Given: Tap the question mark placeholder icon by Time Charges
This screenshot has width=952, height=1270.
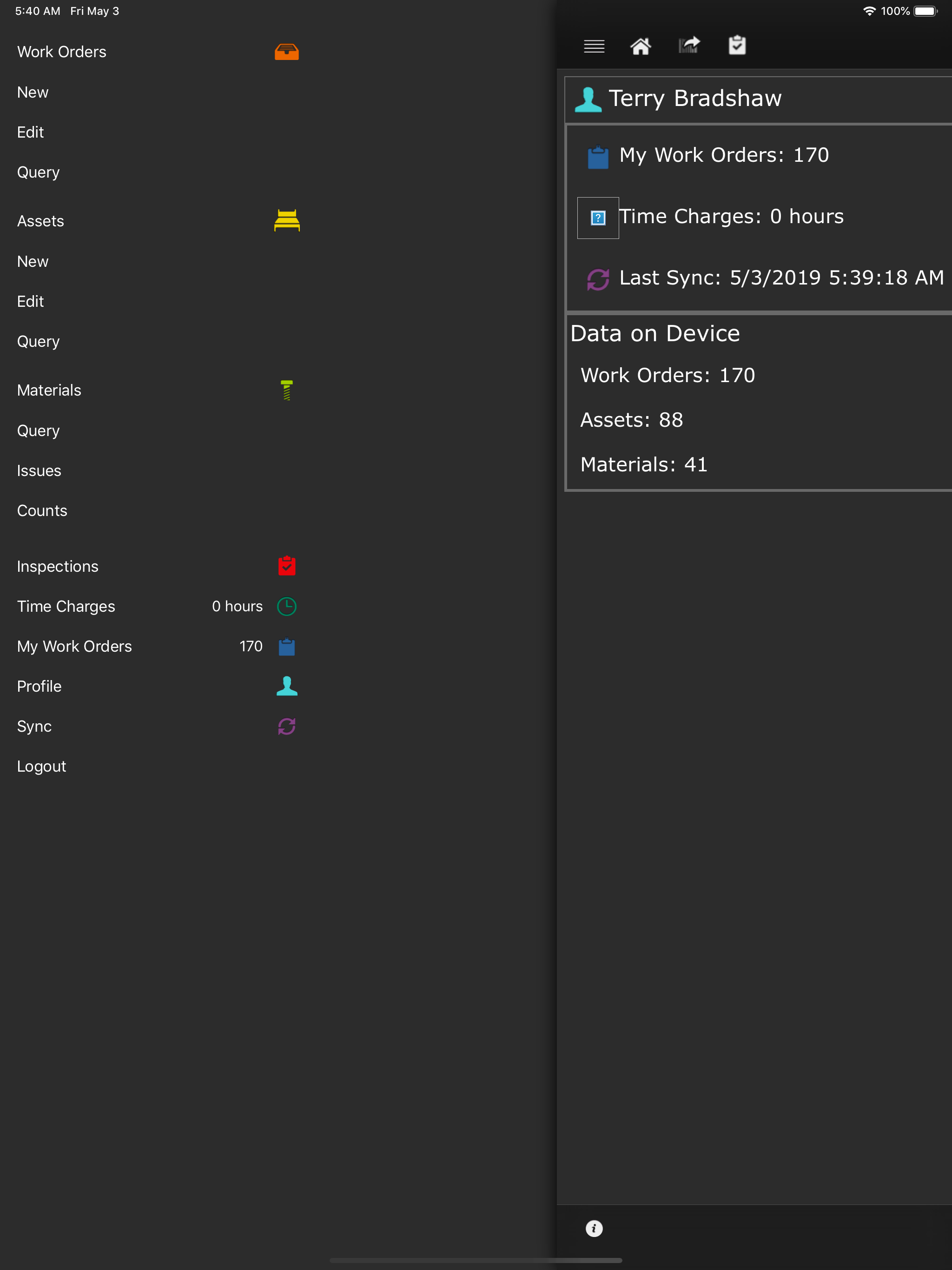Looking at the screenshot, I should pyautogui.click(x=598, y=218).
